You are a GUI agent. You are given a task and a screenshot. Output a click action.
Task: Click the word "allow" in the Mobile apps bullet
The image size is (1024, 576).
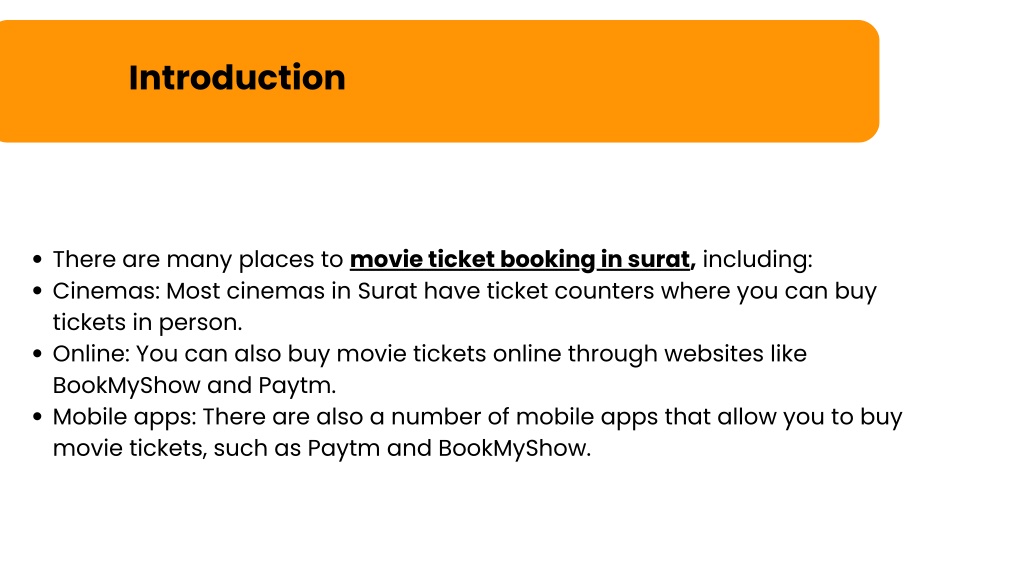[x=746, y=417]
